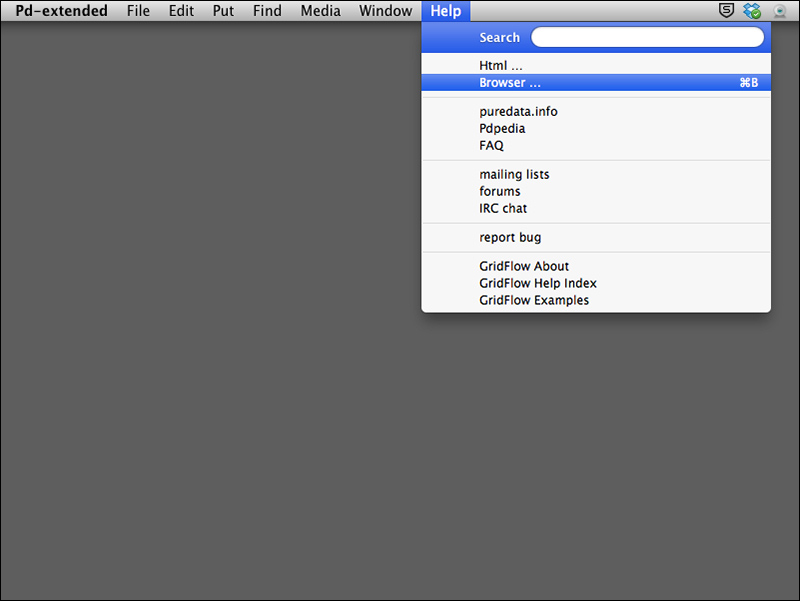
Task: Open GridFlow Help Index
Action: tap(596, 283)
